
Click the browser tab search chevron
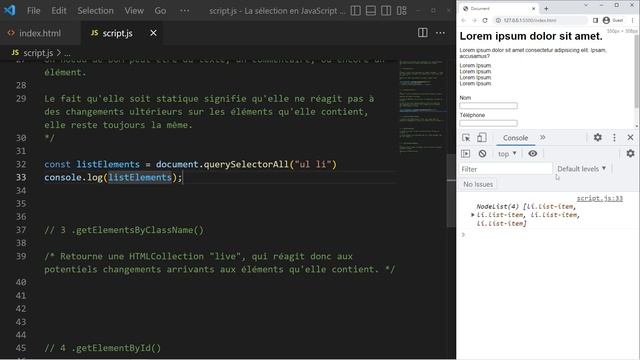point(586,5)
